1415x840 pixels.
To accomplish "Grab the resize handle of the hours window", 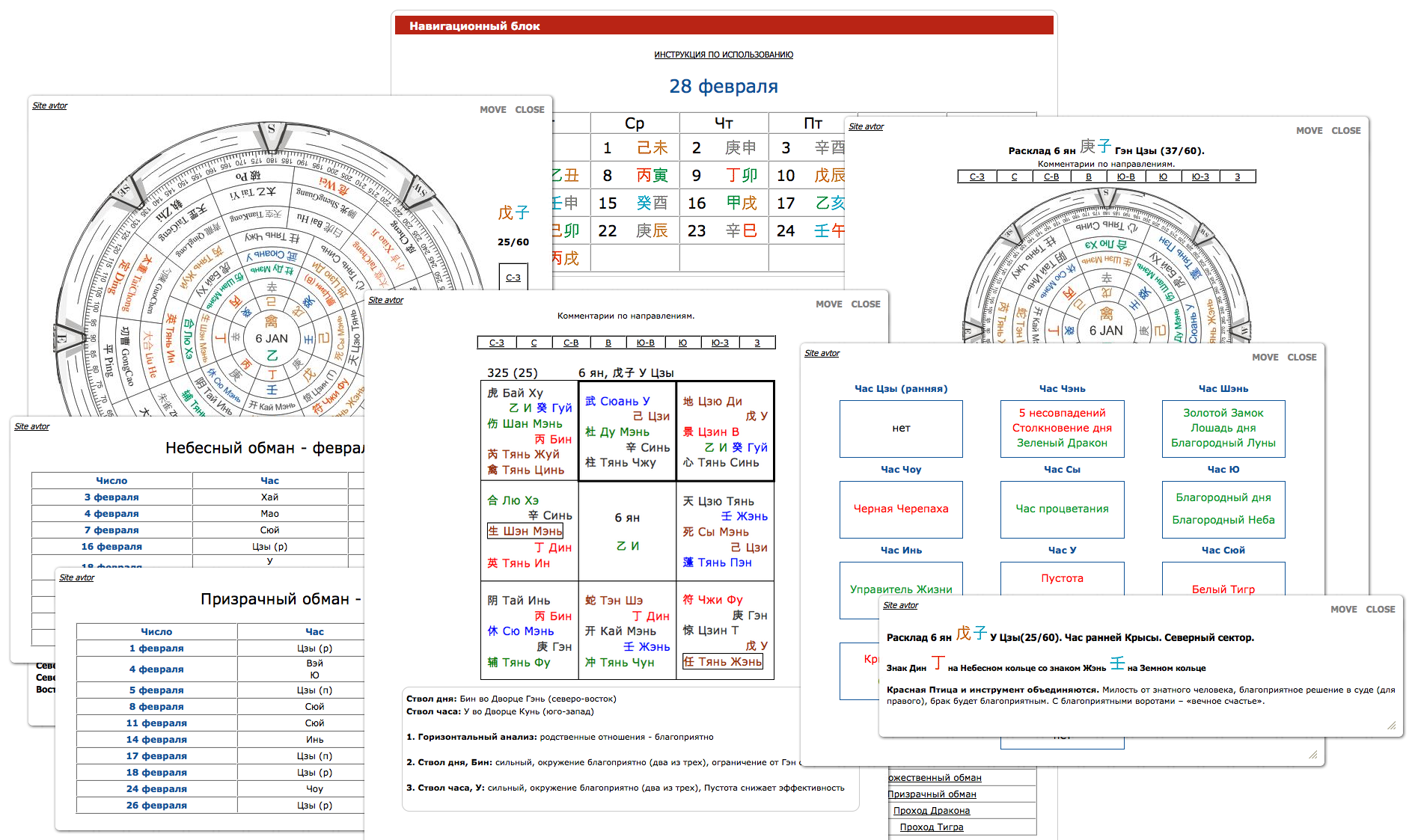I will point(1313,755).
